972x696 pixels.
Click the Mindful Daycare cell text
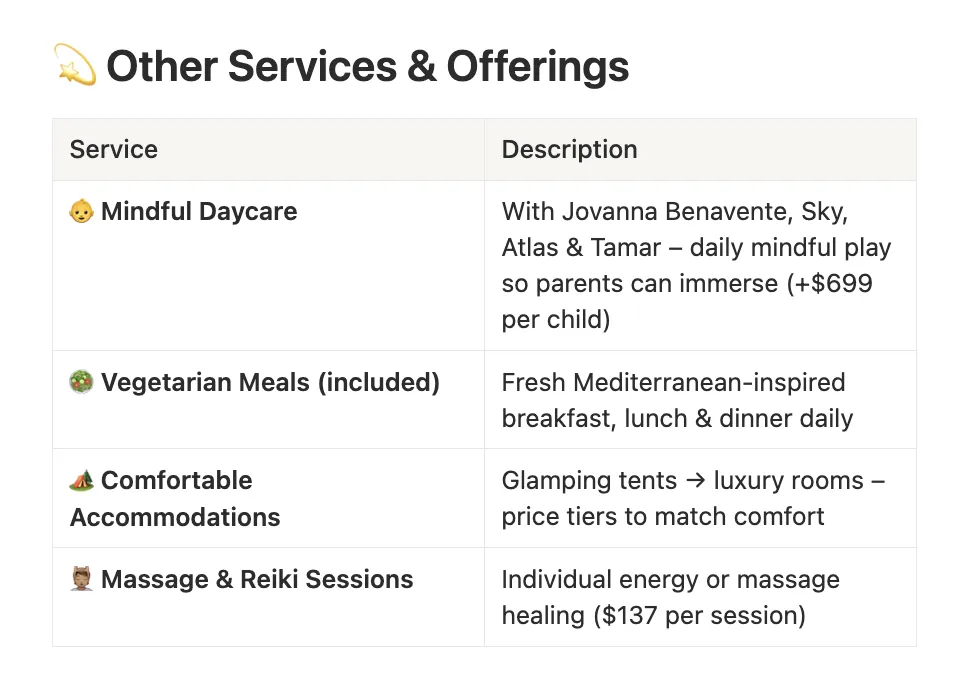[199, 212]
